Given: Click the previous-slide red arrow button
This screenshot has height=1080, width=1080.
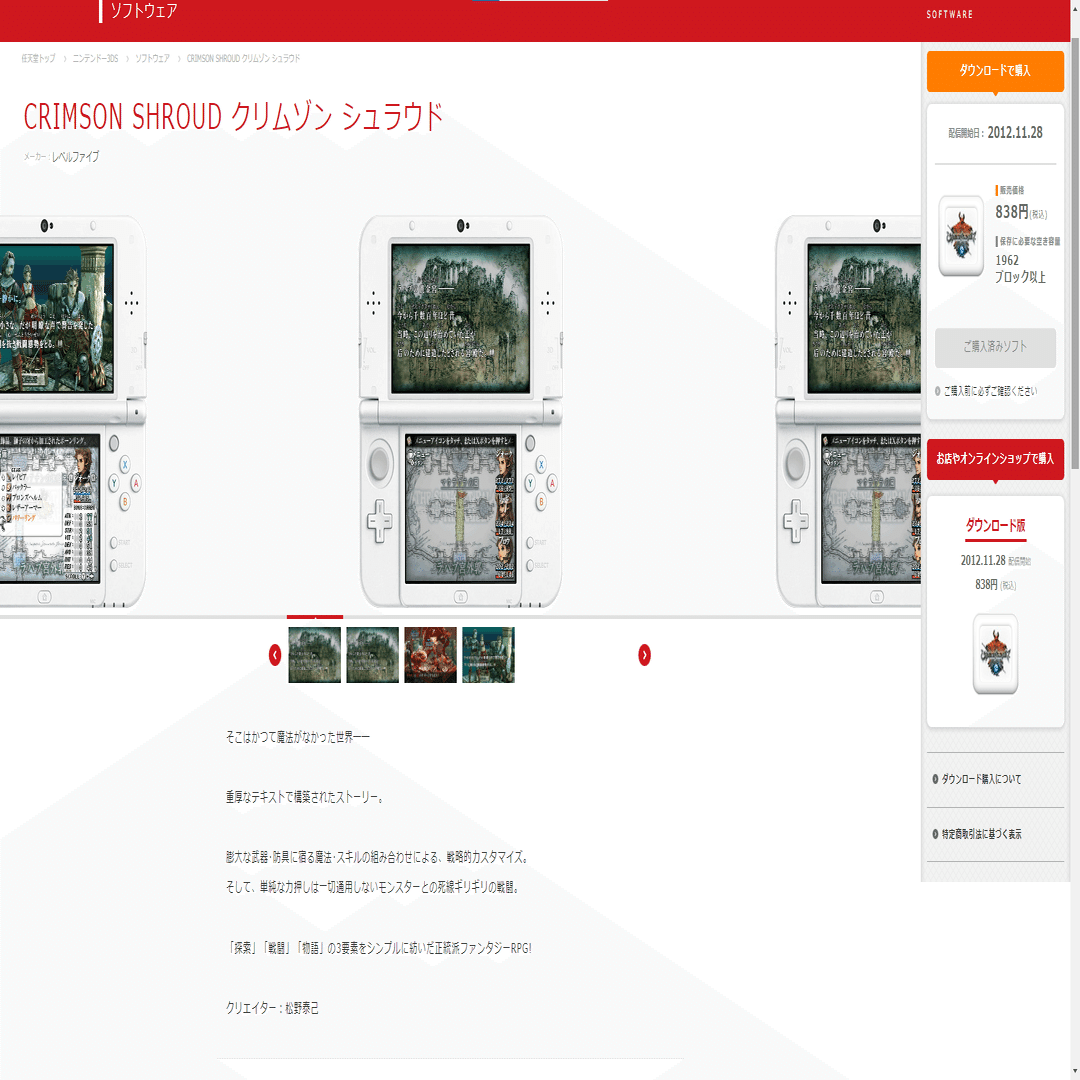Looking at the screenshot, I should coord(275,655).
